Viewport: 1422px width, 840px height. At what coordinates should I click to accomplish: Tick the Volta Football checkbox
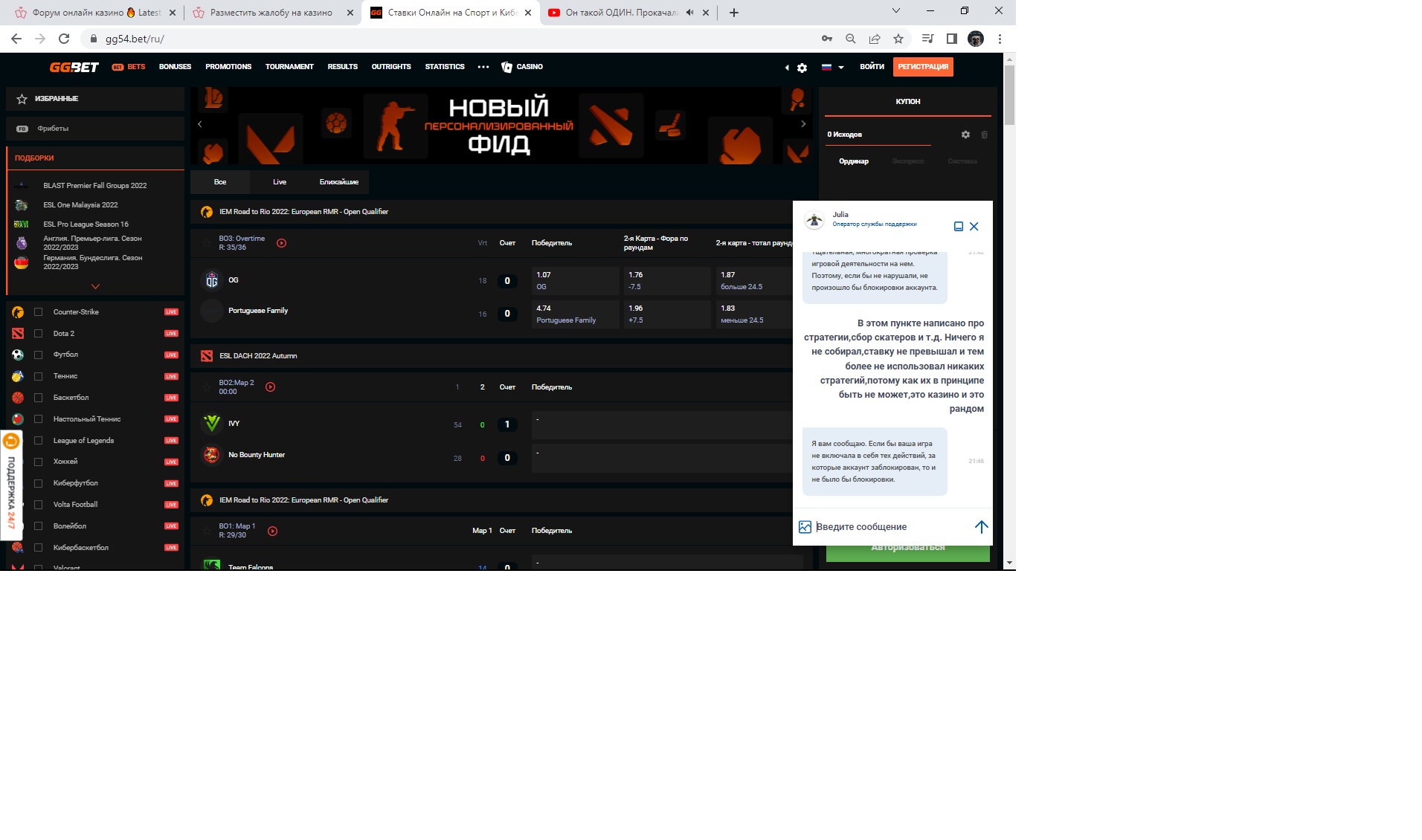coord(39,505)
